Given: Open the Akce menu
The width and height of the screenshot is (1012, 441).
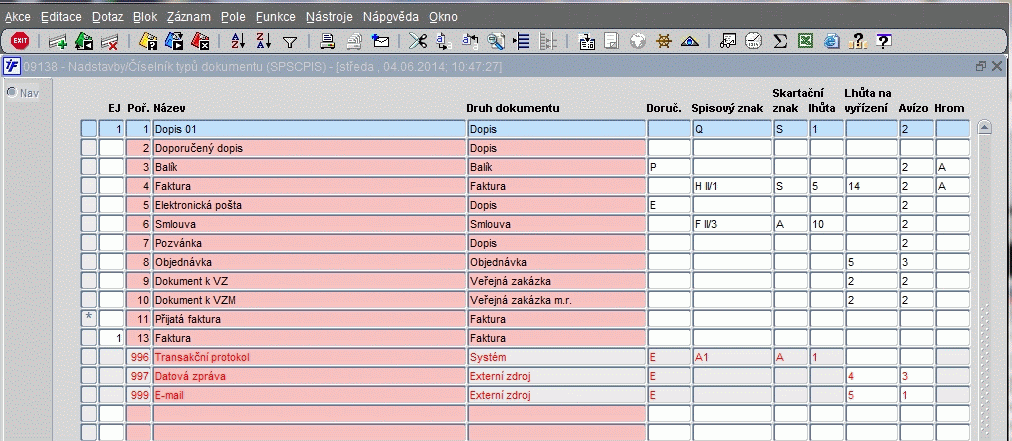Looking at the screenshot, I should (17, 17).
